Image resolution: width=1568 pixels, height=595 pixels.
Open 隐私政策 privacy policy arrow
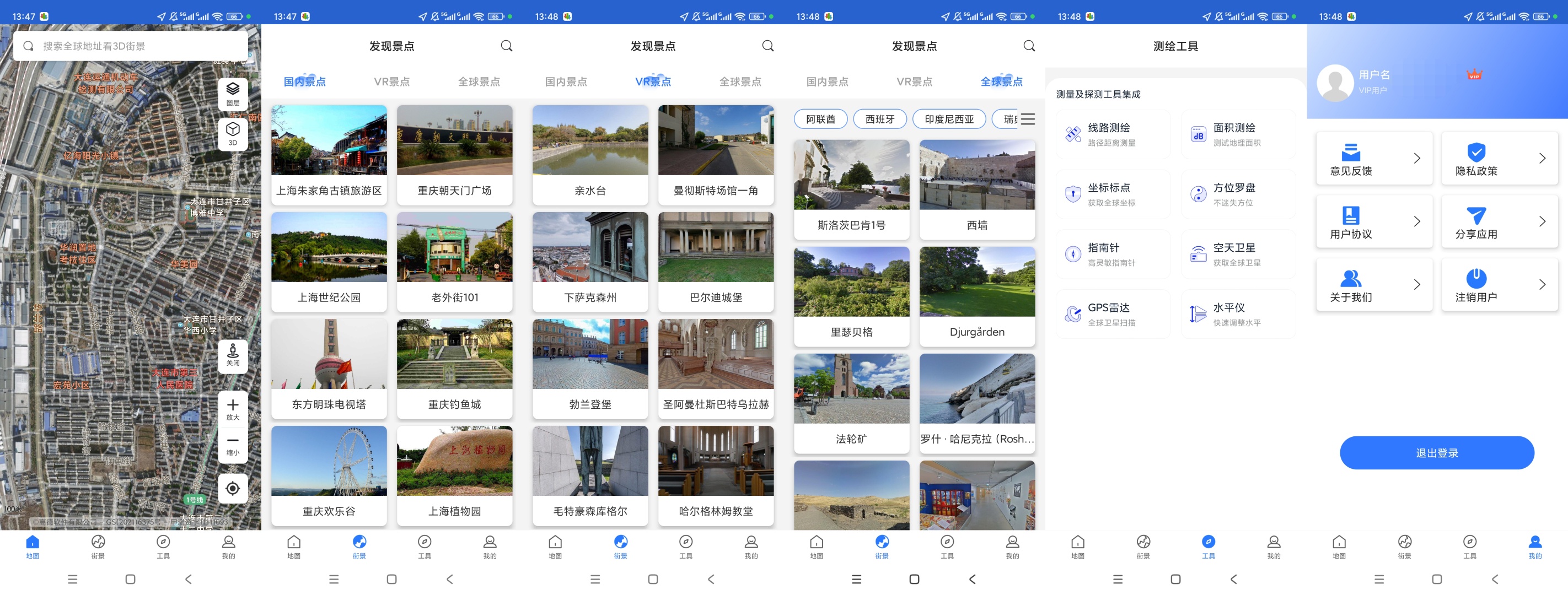point(1542,158)
